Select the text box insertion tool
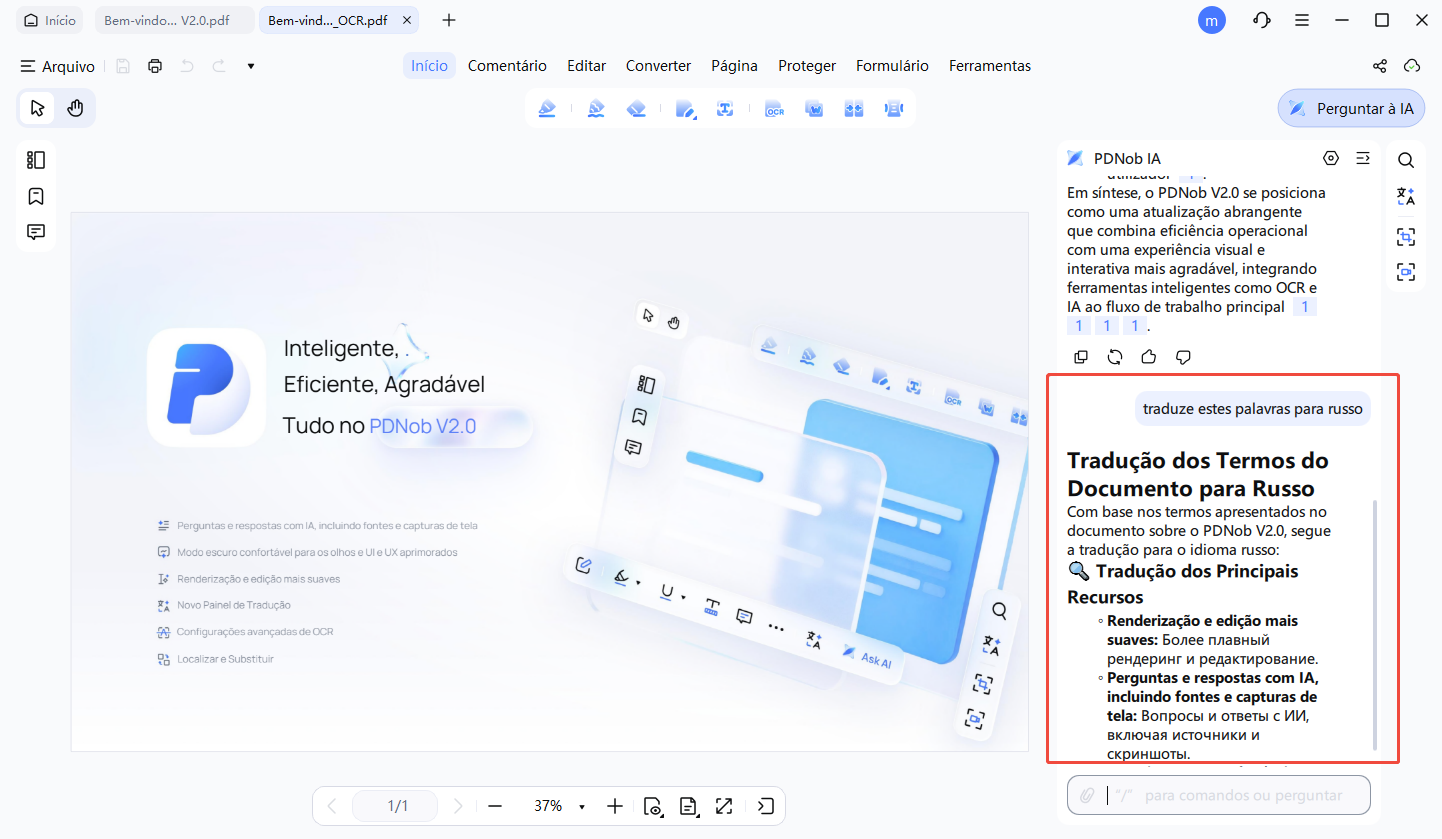 click(x=727, y=108)
